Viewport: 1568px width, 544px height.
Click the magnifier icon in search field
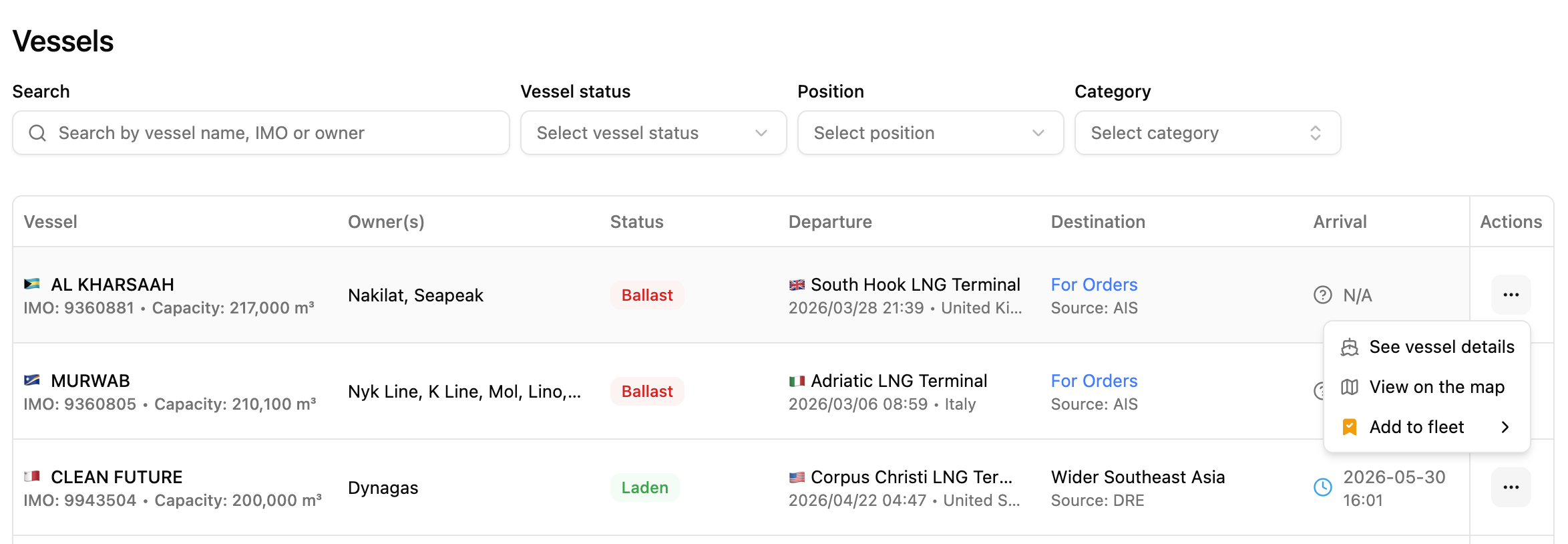37,133
